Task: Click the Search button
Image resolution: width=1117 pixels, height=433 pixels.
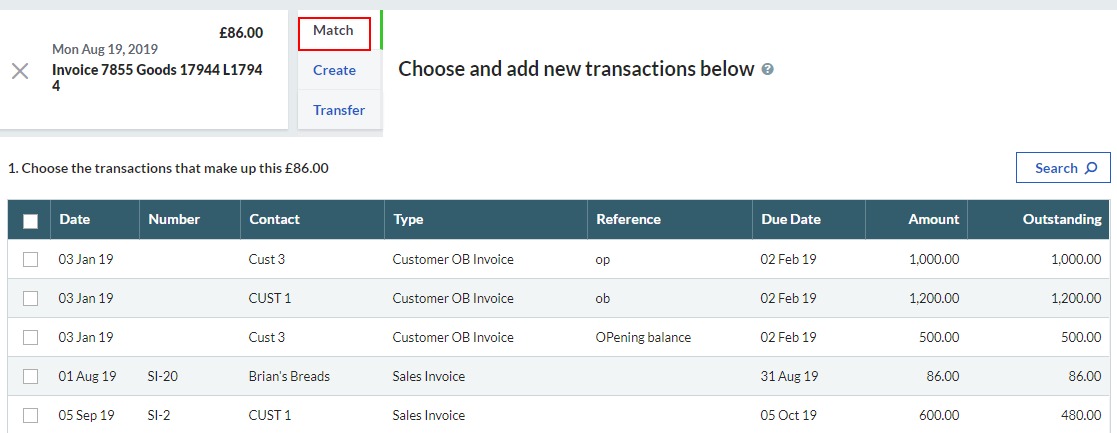Action: click(x=1063, y=168)
